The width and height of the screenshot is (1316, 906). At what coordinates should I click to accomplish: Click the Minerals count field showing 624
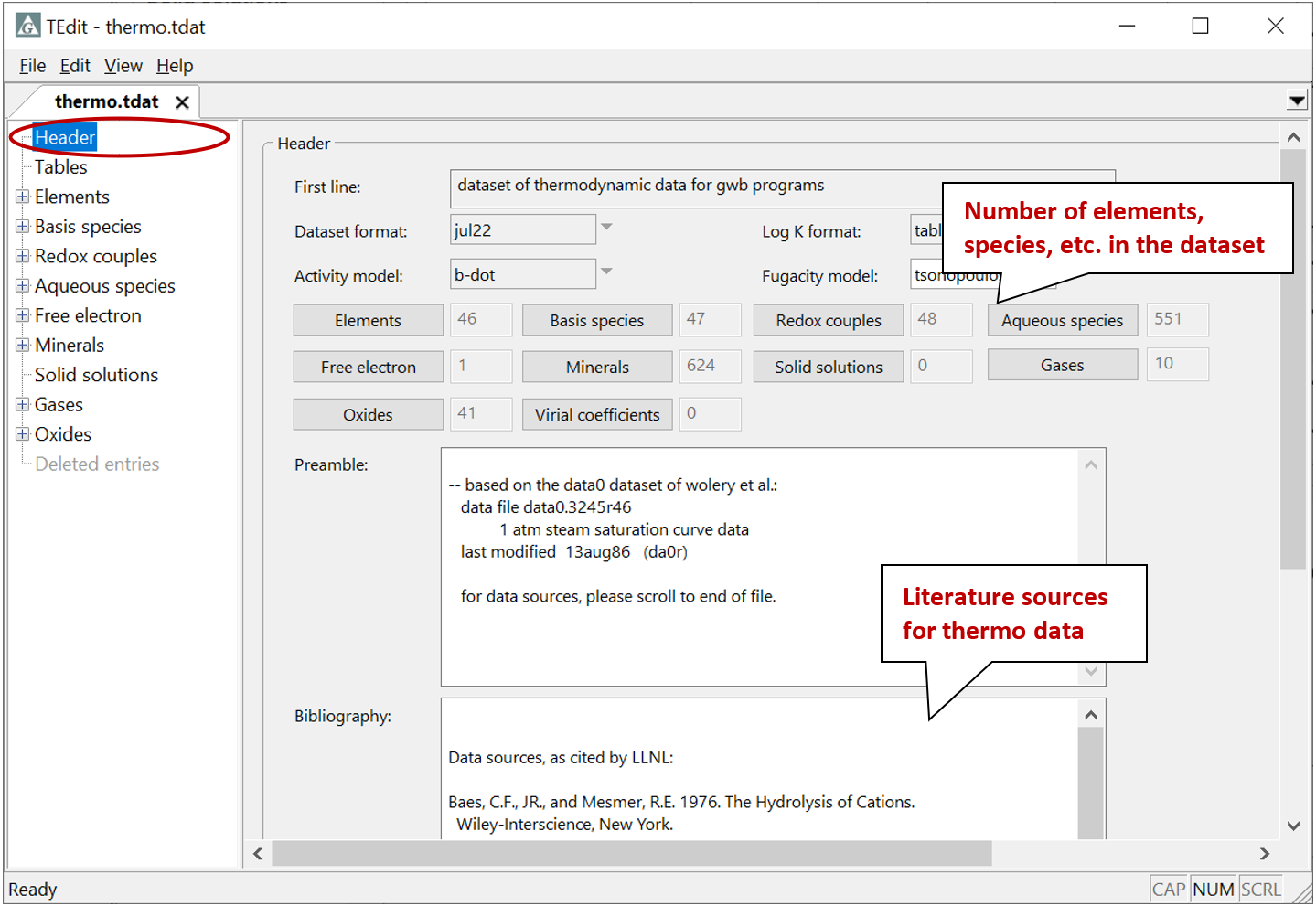(711, 366)
